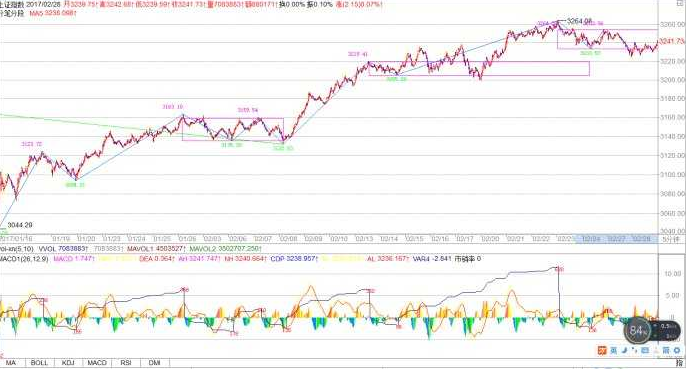
Task: Click the 指 button at bottom right
Action: coord(679,363)
